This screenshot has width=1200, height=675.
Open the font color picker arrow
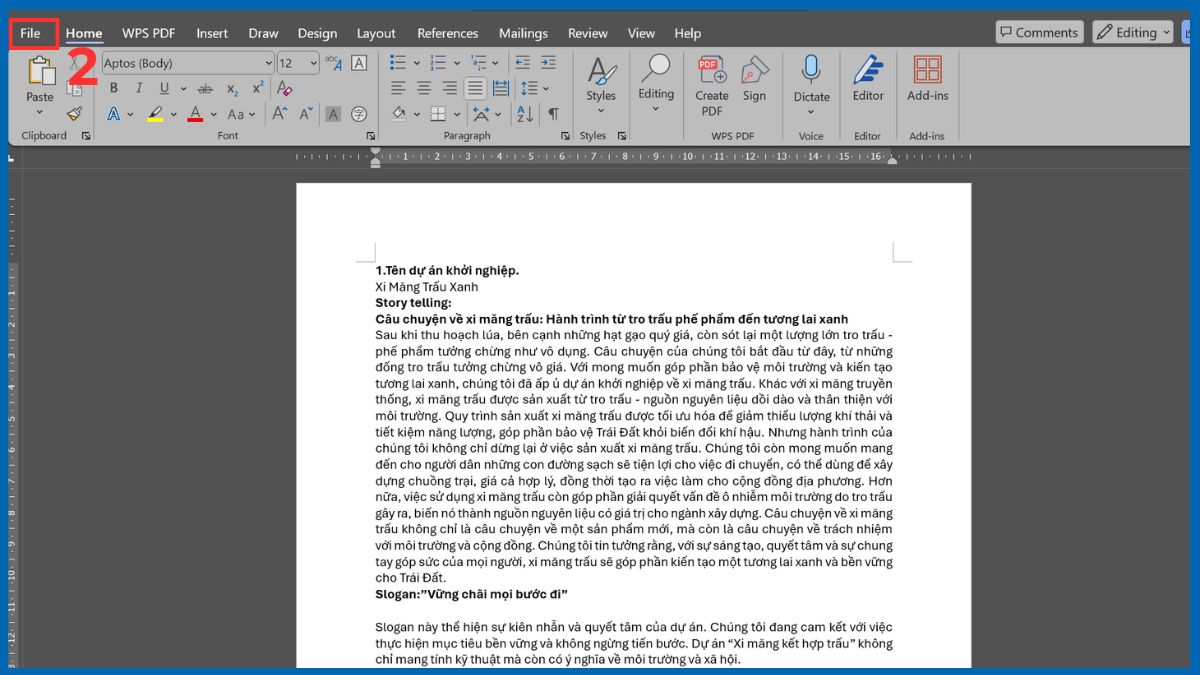click(214, 114)
